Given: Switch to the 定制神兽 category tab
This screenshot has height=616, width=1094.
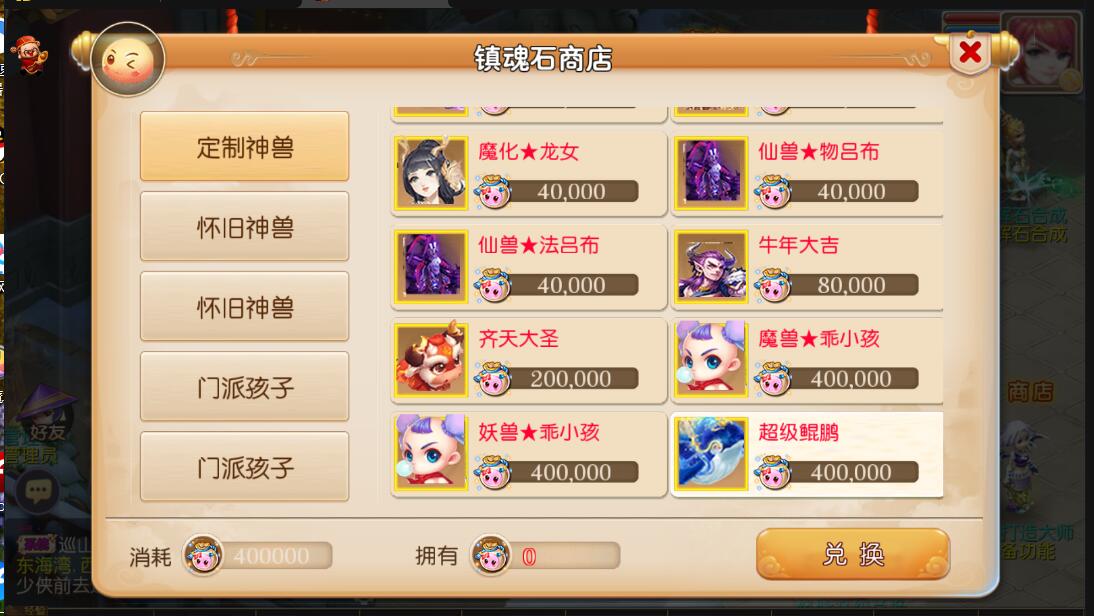Looking at the screenshot, I should click(244, 147).
